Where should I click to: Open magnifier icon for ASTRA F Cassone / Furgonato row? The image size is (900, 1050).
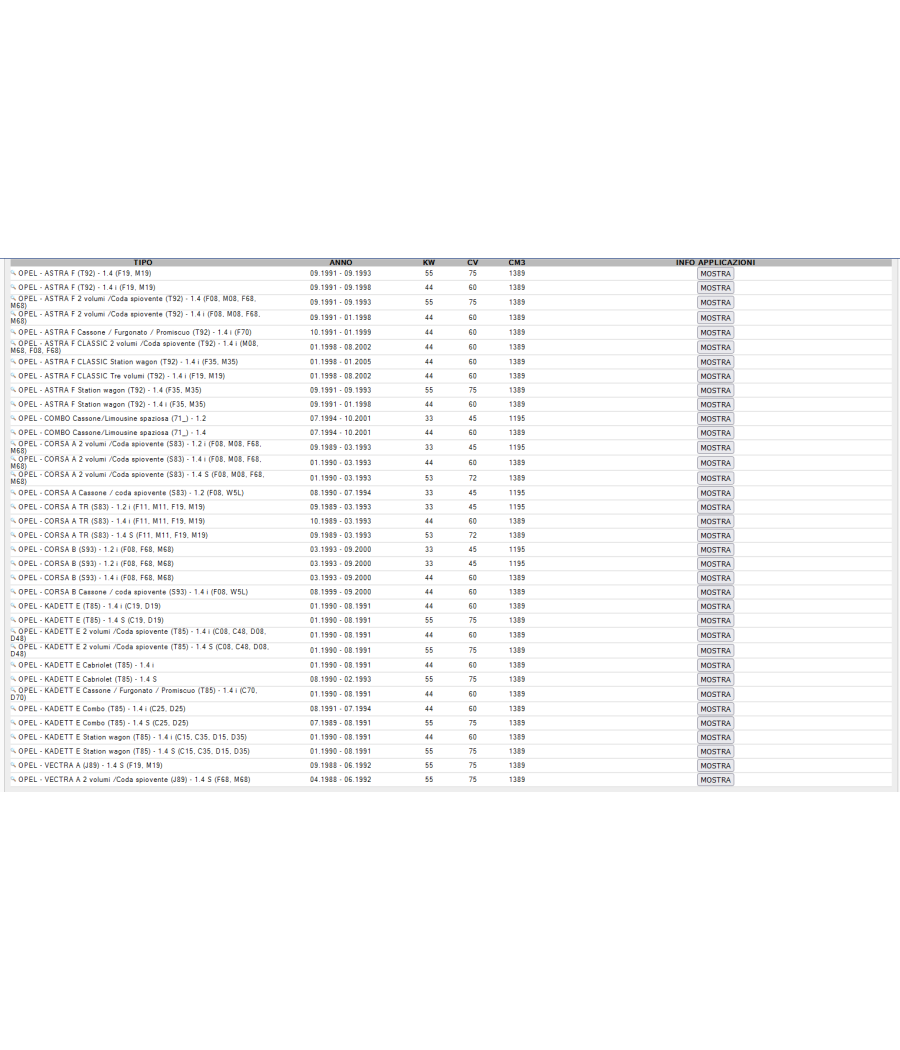tap(13, 332)
